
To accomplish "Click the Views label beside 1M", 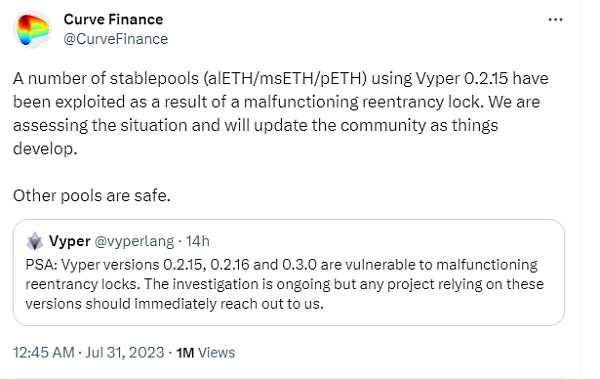I will [x=217, y=353].
